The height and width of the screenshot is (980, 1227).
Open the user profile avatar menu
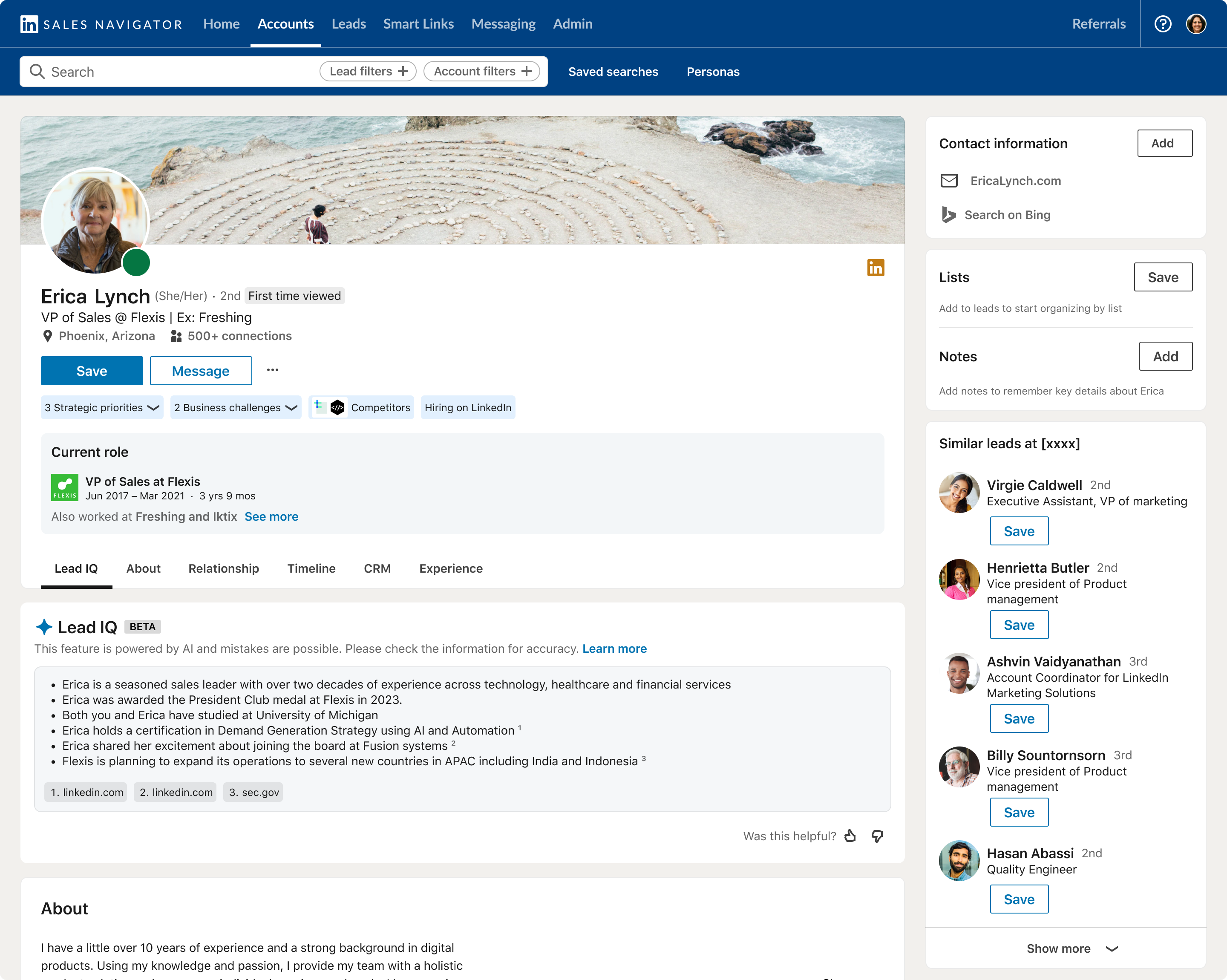coord(1196,24)
